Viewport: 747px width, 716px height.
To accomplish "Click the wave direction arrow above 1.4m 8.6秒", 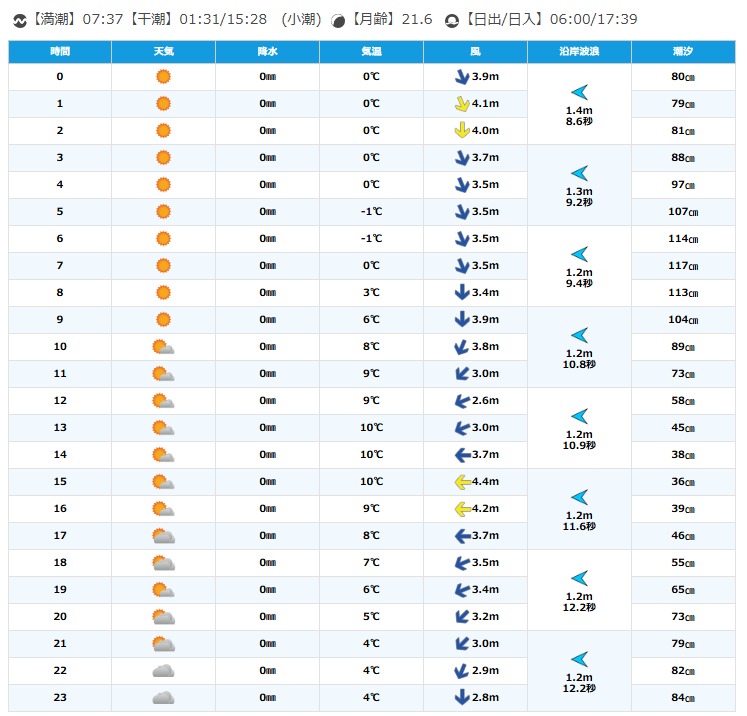I will (x=579, y=92).
